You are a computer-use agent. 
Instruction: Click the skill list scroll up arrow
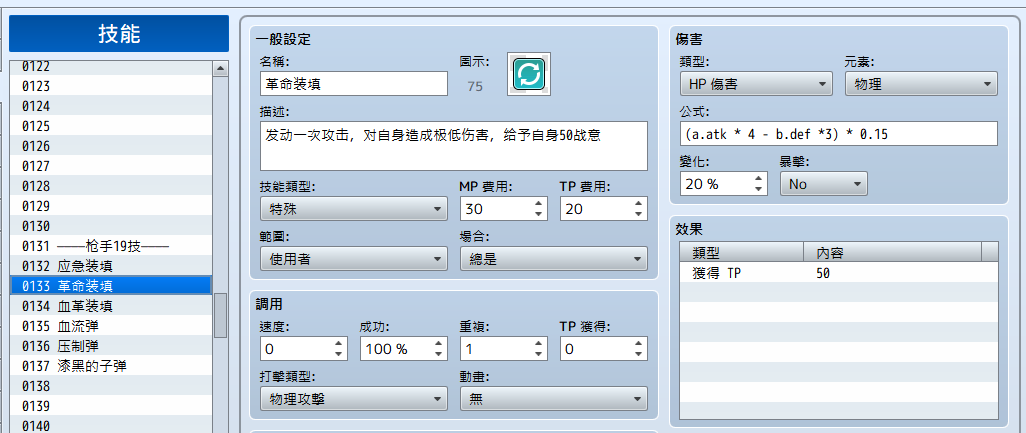[x=221, y=68]
